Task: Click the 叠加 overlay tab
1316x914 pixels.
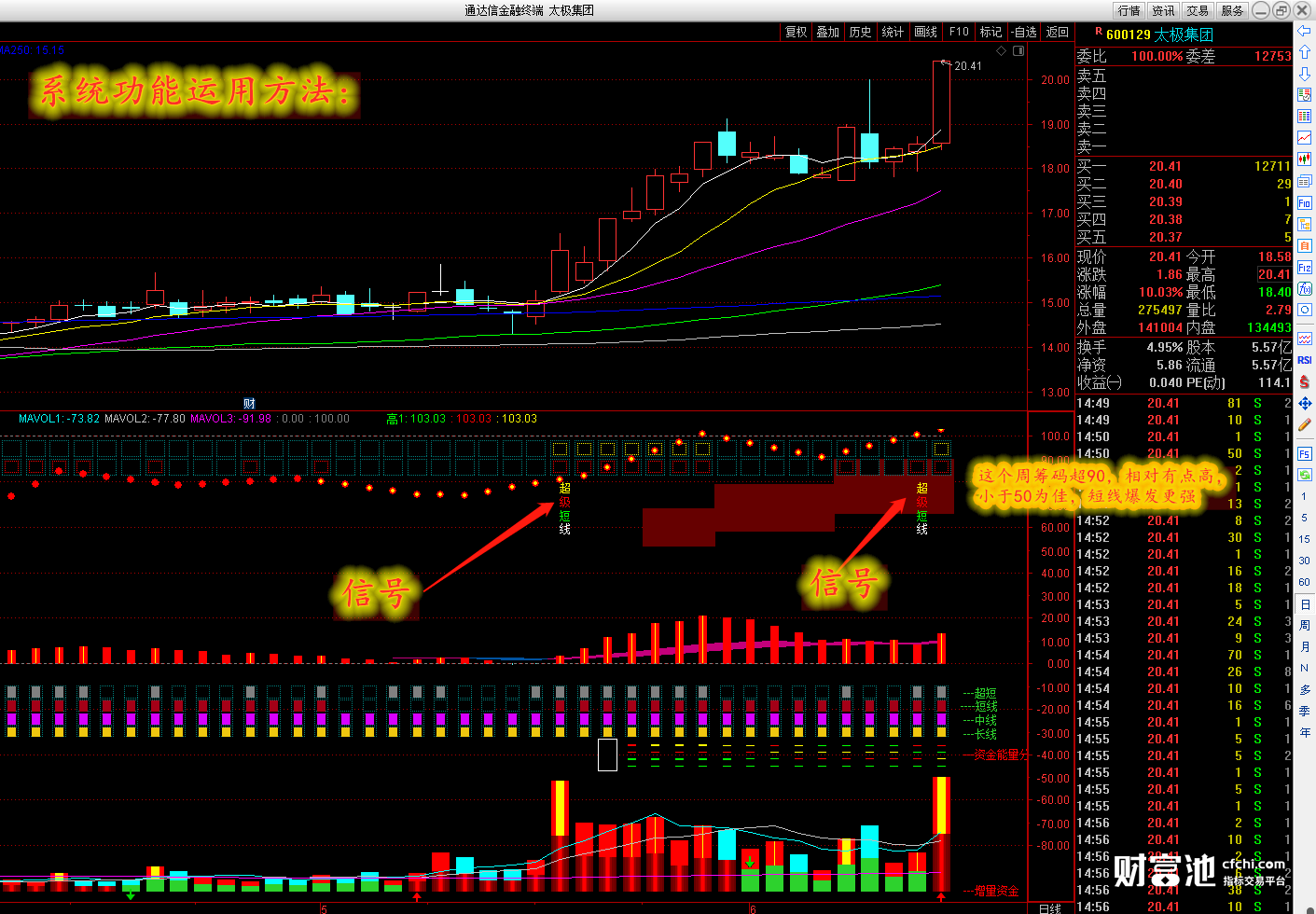Action: coord(828,32)
